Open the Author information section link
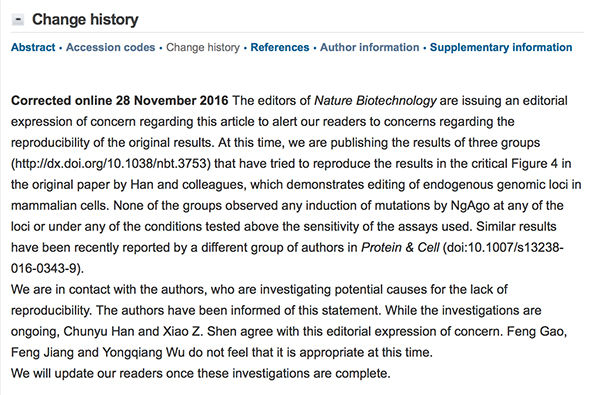Screen dimensions: 600x395 click(x=370, y=47)
